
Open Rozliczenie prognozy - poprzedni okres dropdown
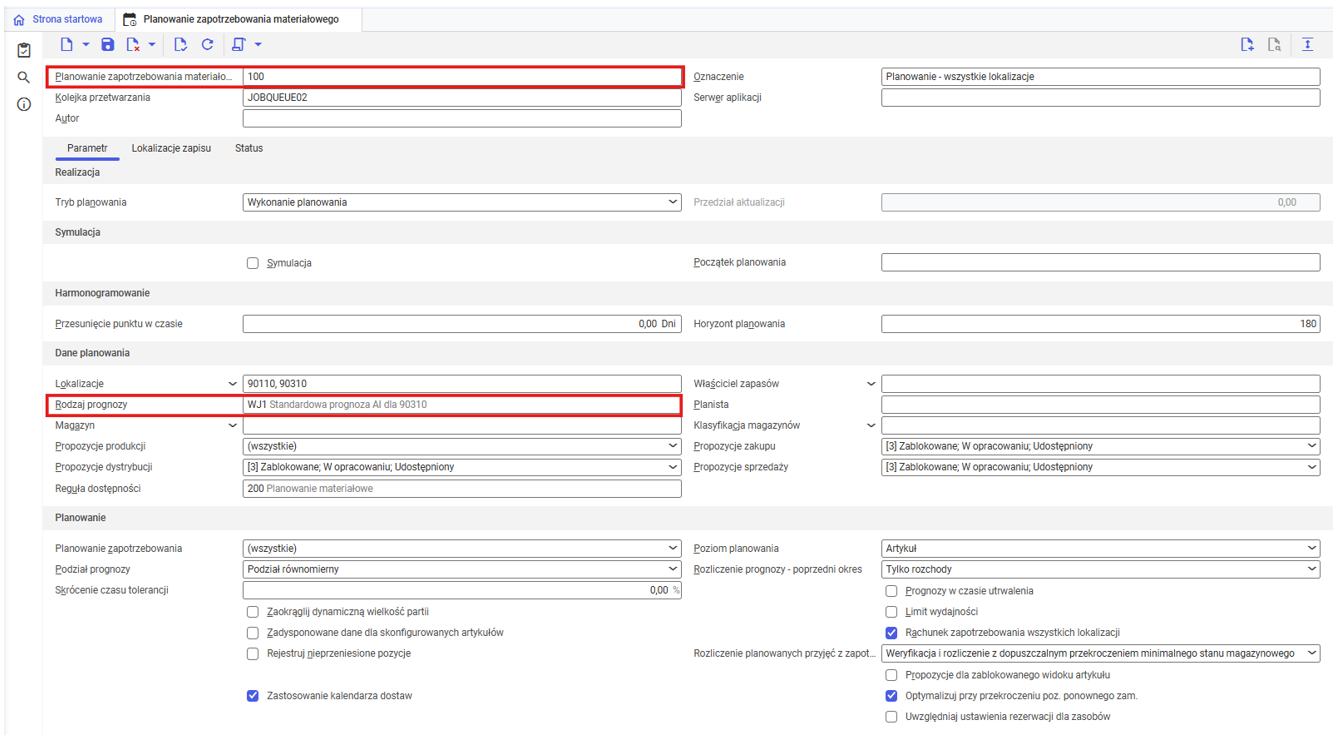(1100, 569)
